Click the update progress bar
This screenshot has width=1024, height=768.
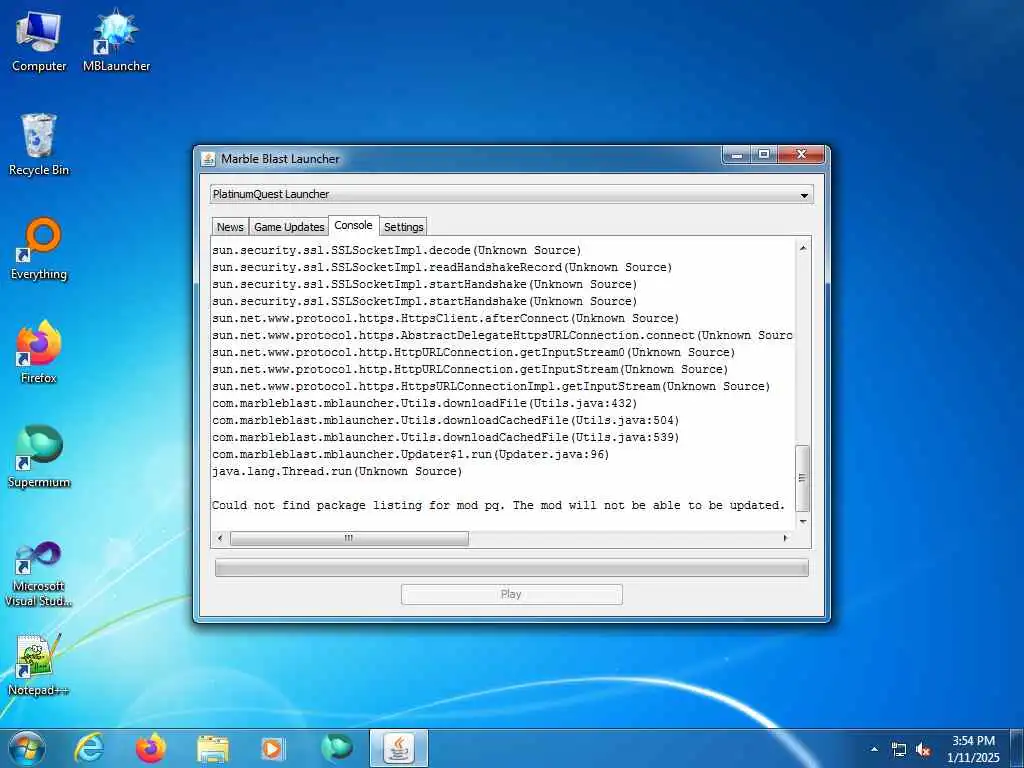tap(511, 568)
